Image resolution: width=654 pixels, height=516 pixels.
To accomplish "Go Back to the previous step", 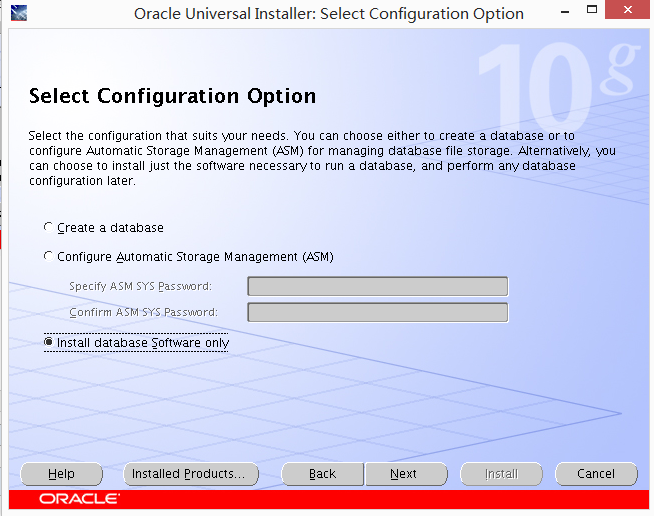I will coord(322,474).
